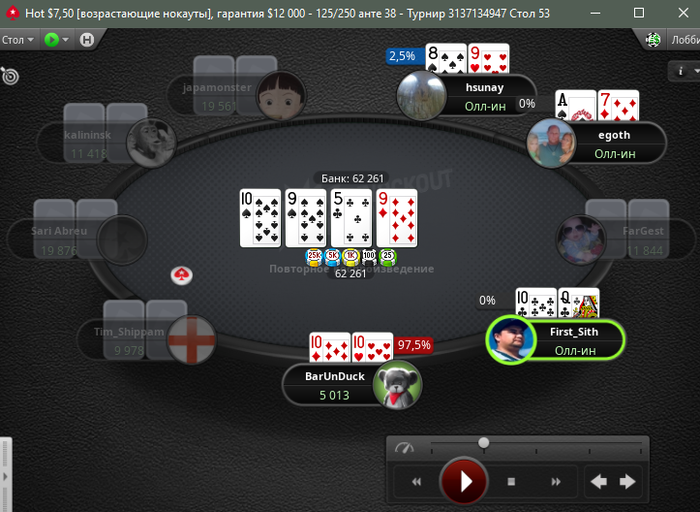This screenshot has height=512, width=700.
Task: Open the Стол dropdown menu
Action: (18, 40)
